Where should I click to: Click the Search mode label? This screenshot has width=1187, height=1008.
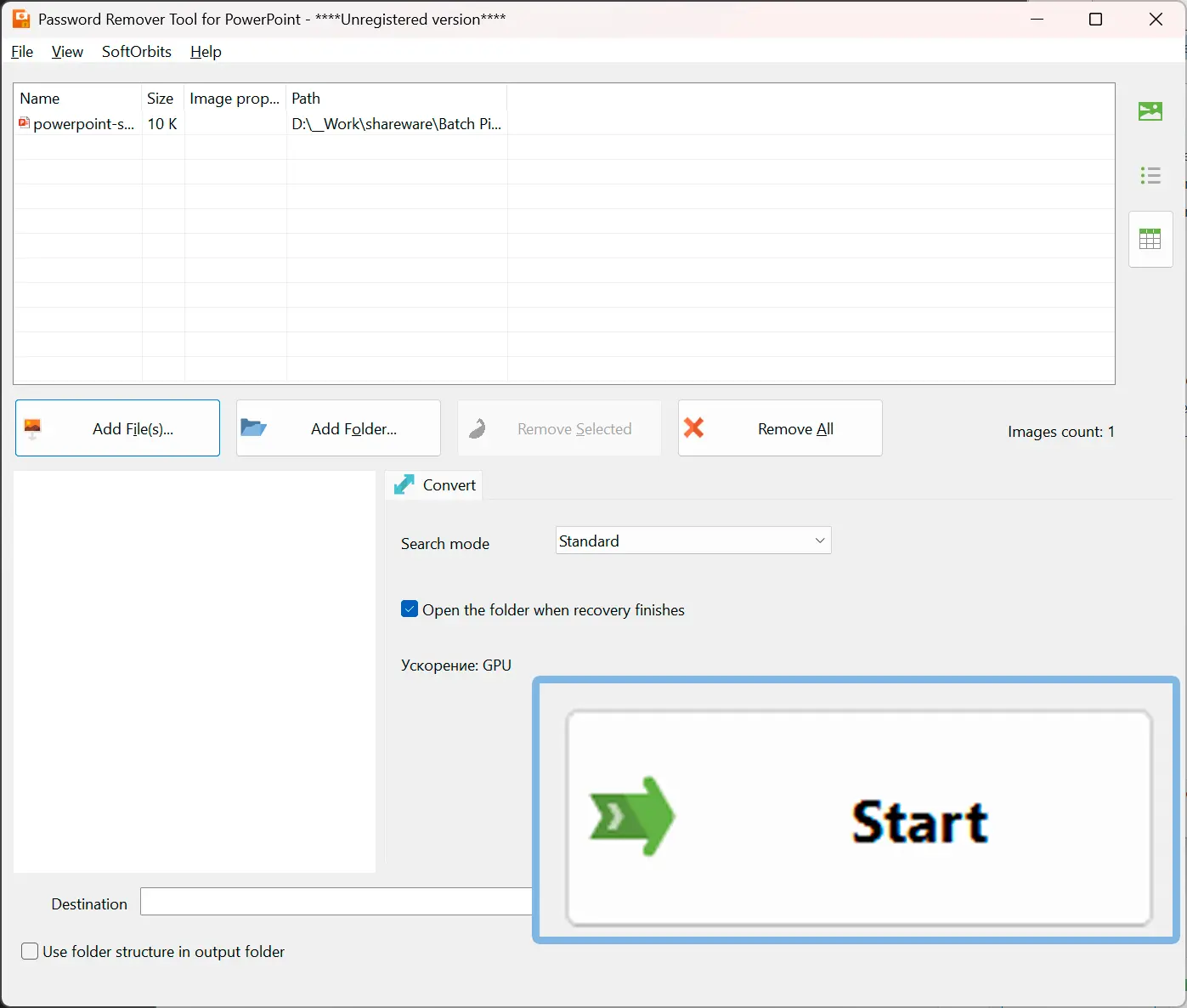445,544
